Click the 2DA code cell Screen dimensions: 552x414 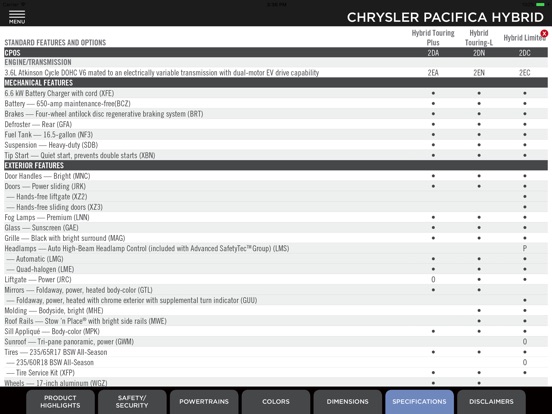pyautogui.click(x=433, y=53)
